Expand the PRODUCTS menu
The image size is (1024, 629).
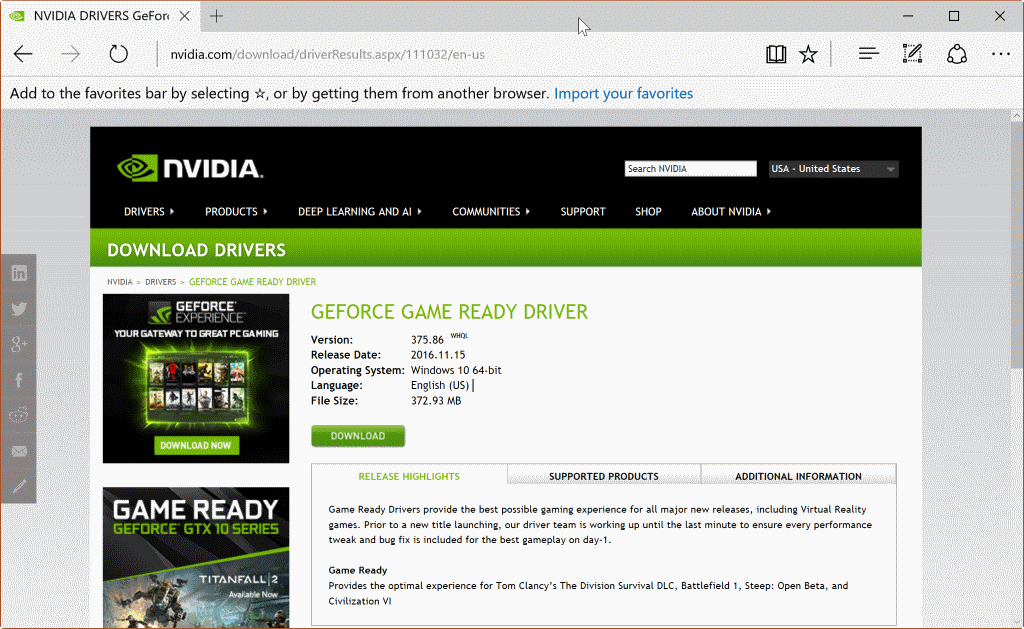click(236, 212)
